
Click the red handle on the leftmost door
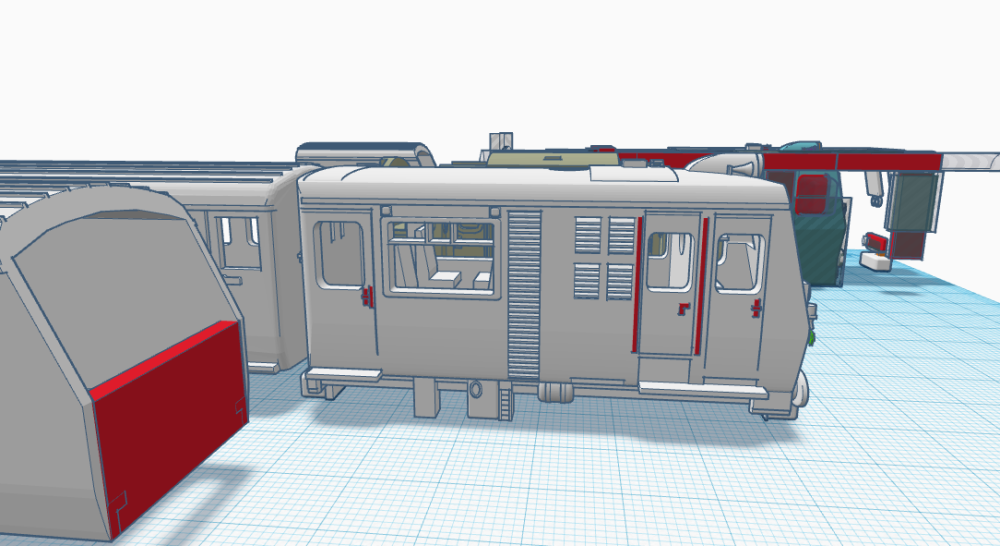pos(367,295)
